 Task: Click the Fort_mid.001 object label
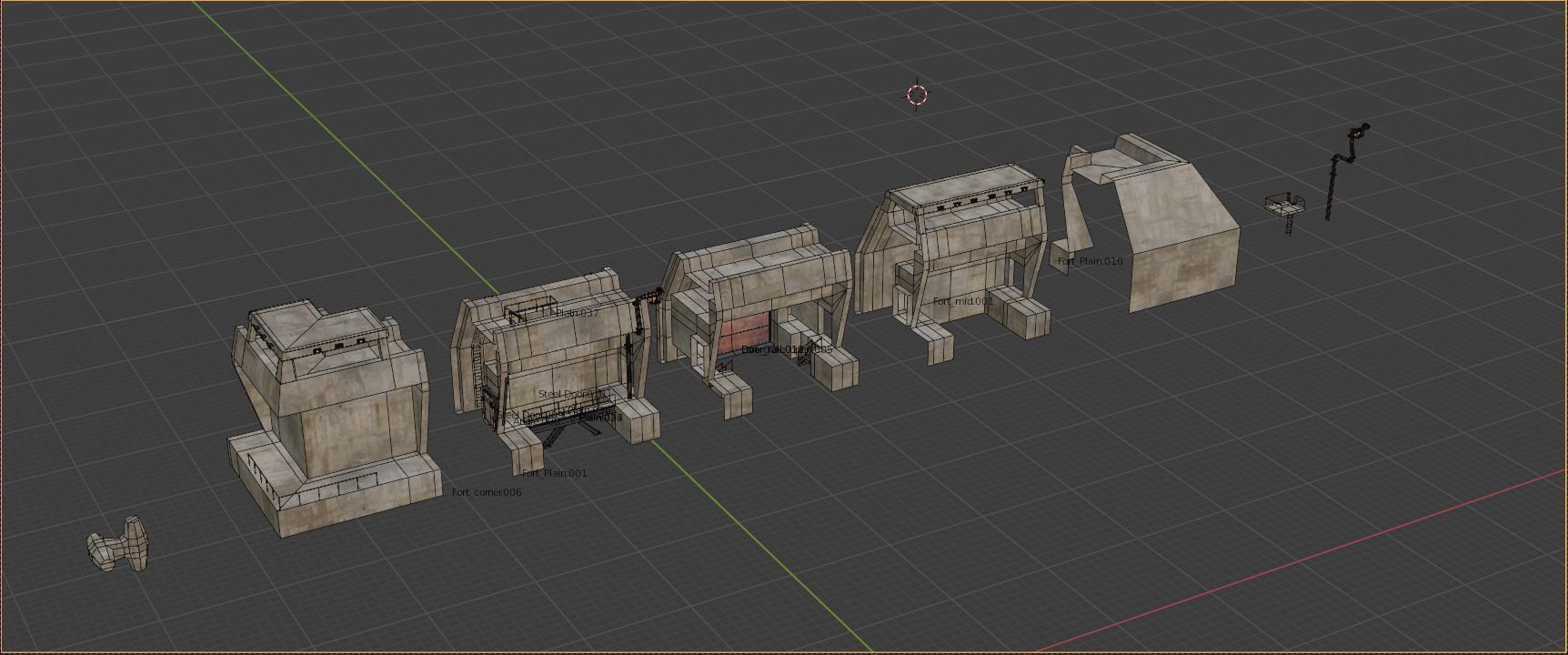click(x=963, y=301)
